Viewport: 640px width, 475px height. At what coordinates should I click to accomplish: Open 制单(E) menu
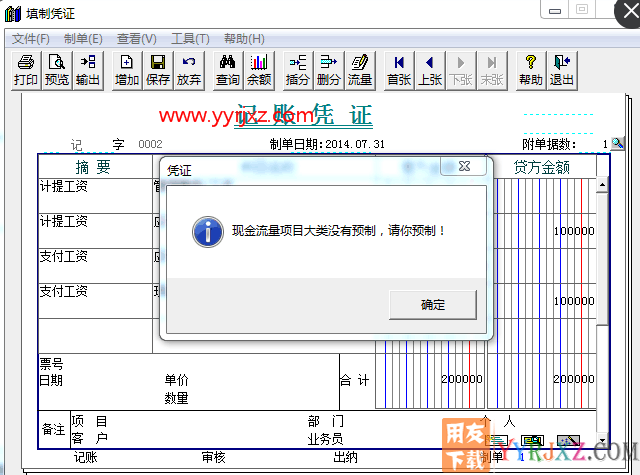(x=83, y=39)
